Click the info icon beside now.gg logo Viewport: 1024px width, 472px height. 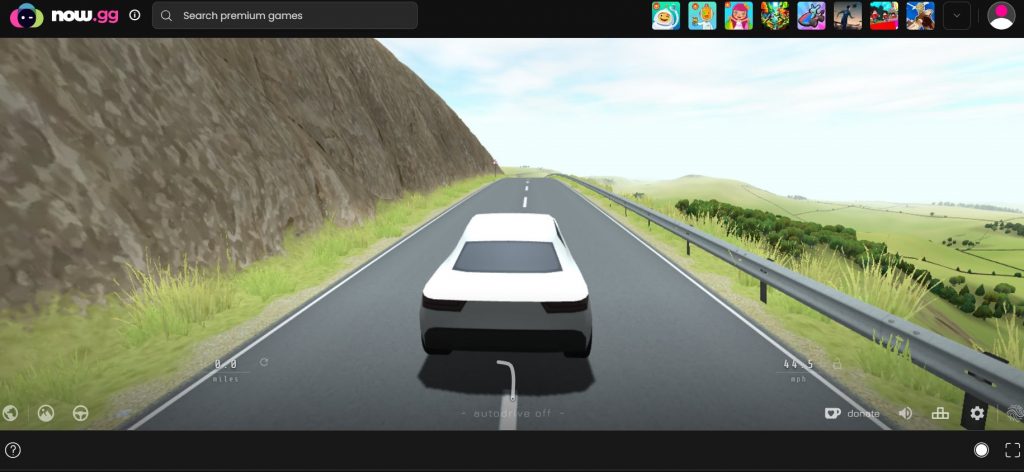tap(135, 15)
